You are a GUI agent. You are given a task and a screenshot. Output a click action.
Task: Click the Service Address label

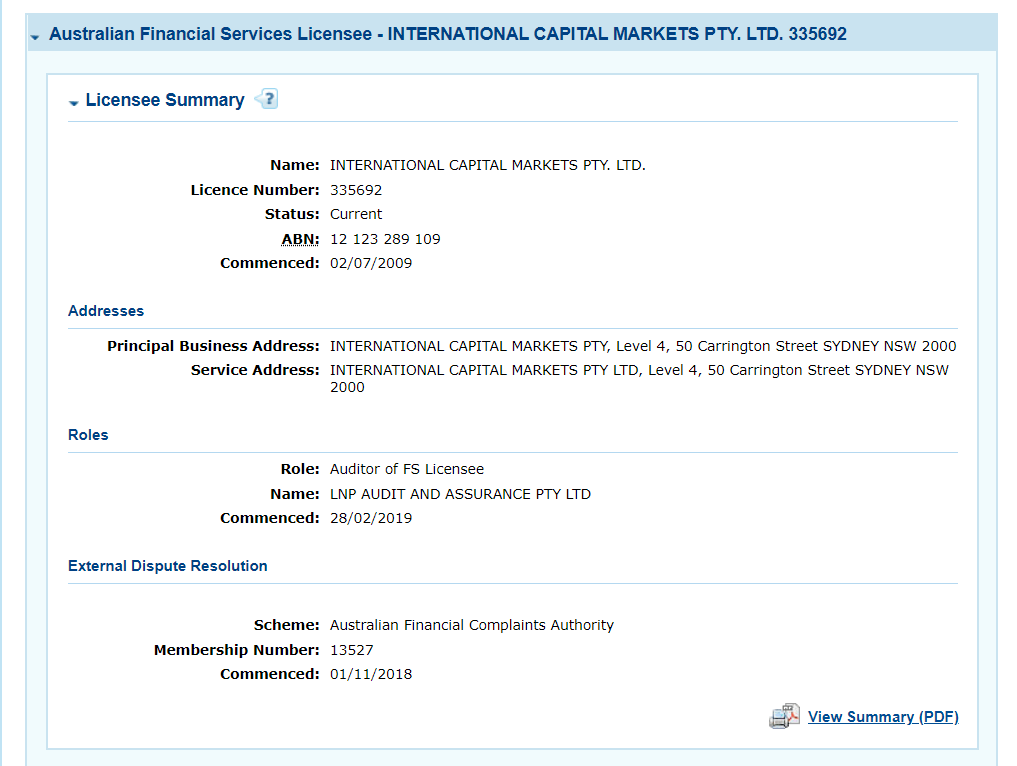point(255,370)
